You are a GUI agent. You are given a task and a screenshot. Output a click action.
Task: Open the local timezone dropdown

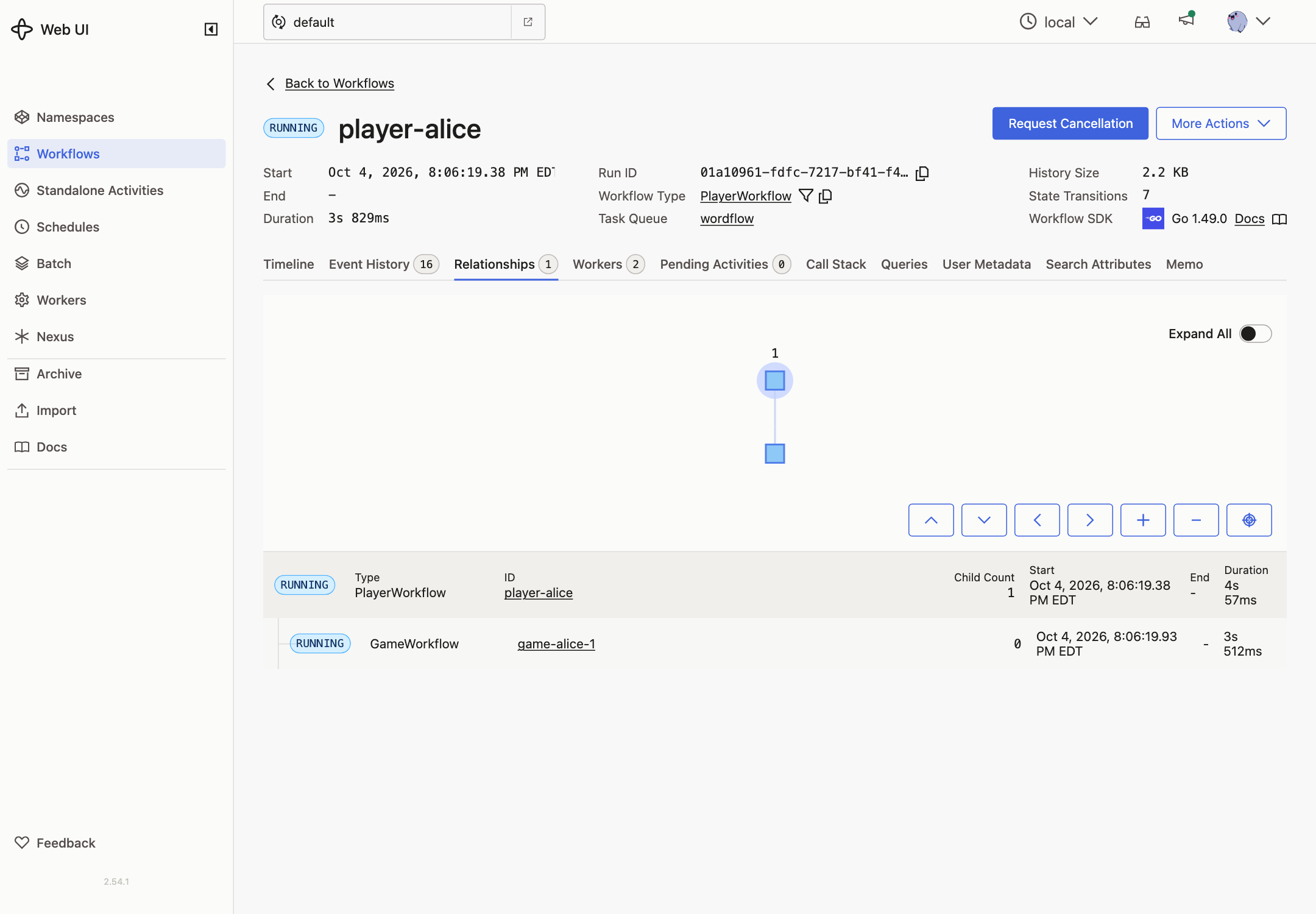pyautogui.click(x=1059, y=22)
